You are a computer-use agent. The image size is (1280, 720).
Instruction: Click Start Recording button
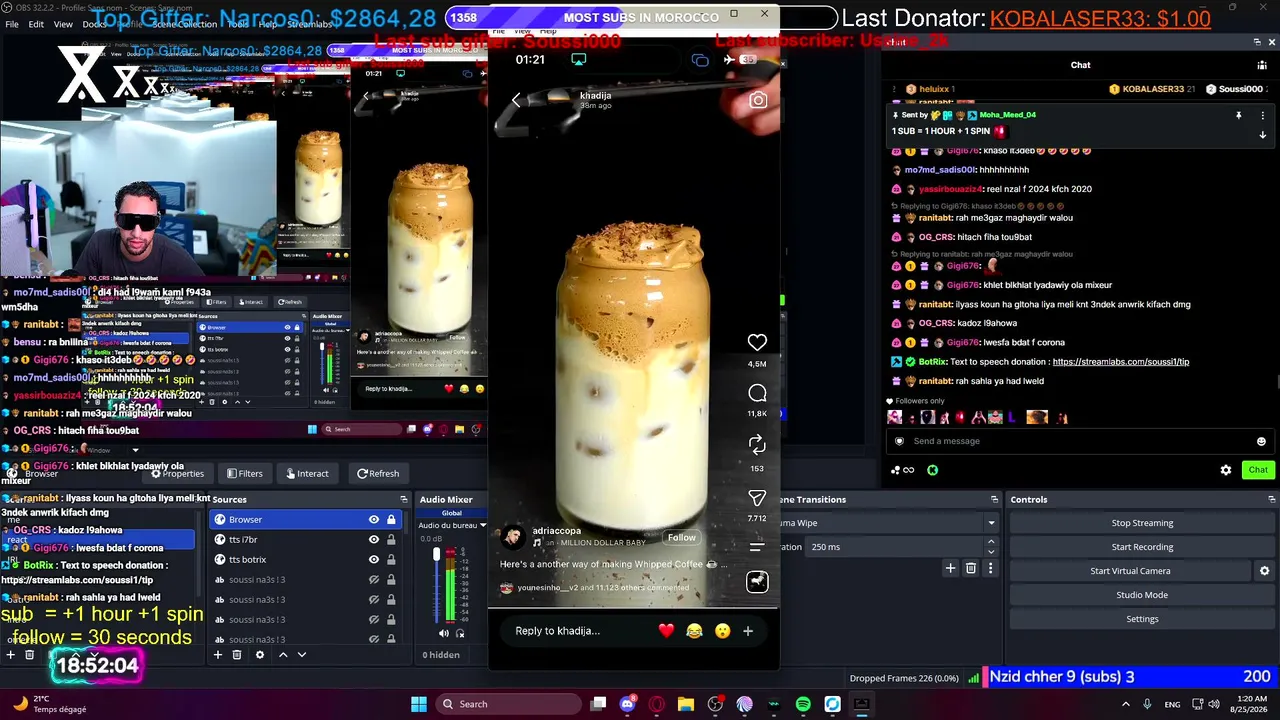(1142, 547)
